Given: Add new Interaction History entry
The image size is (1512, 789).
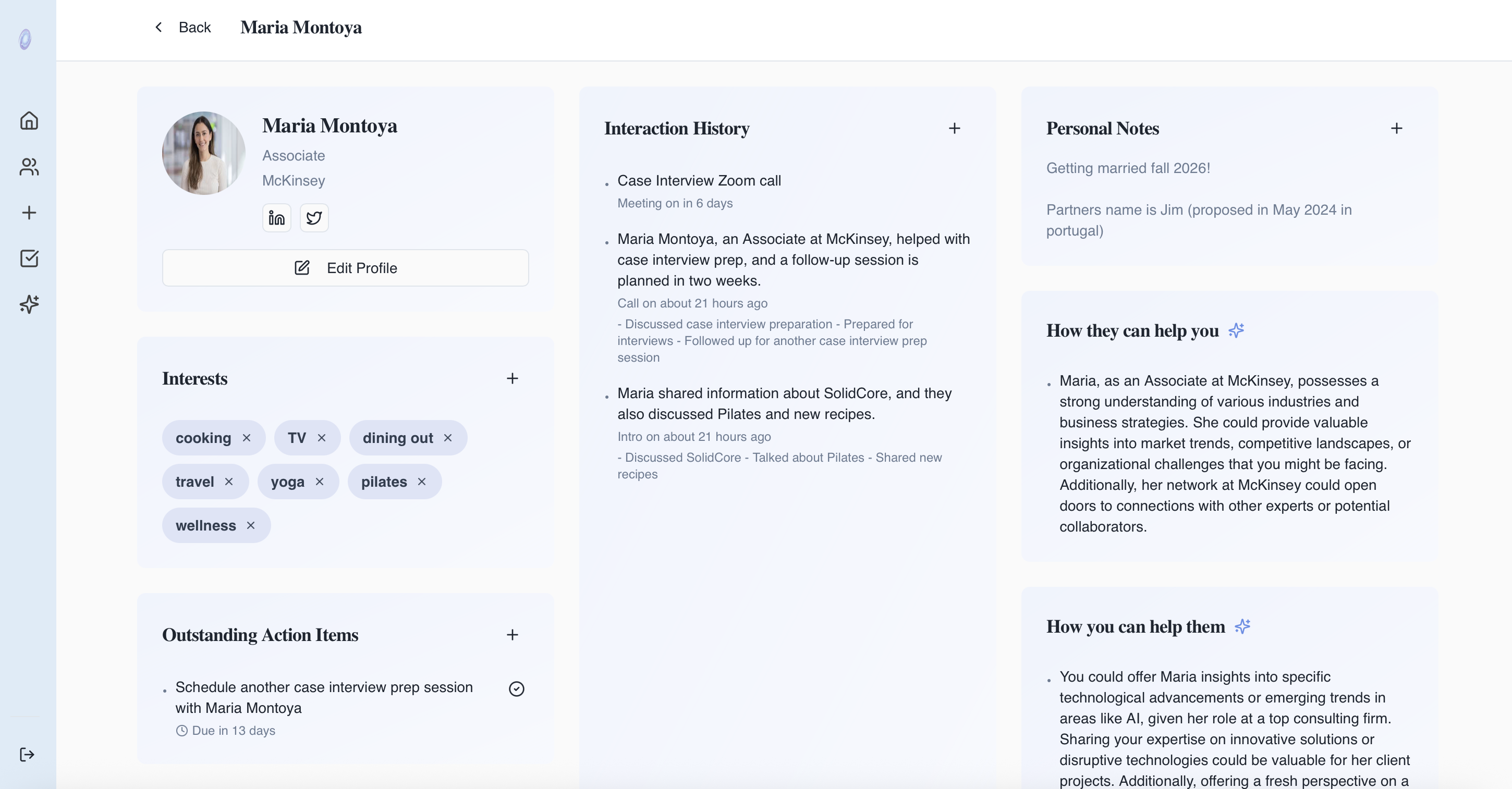Looking at the screenshot, I should point(955,129).
